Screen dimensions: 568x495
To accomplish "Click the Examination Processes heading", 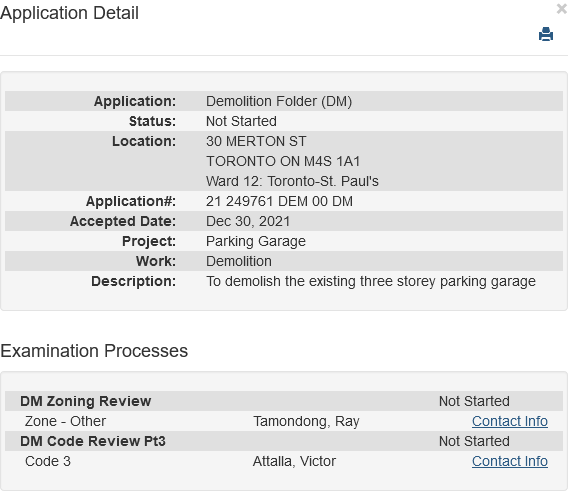I will tap(94, 351).
